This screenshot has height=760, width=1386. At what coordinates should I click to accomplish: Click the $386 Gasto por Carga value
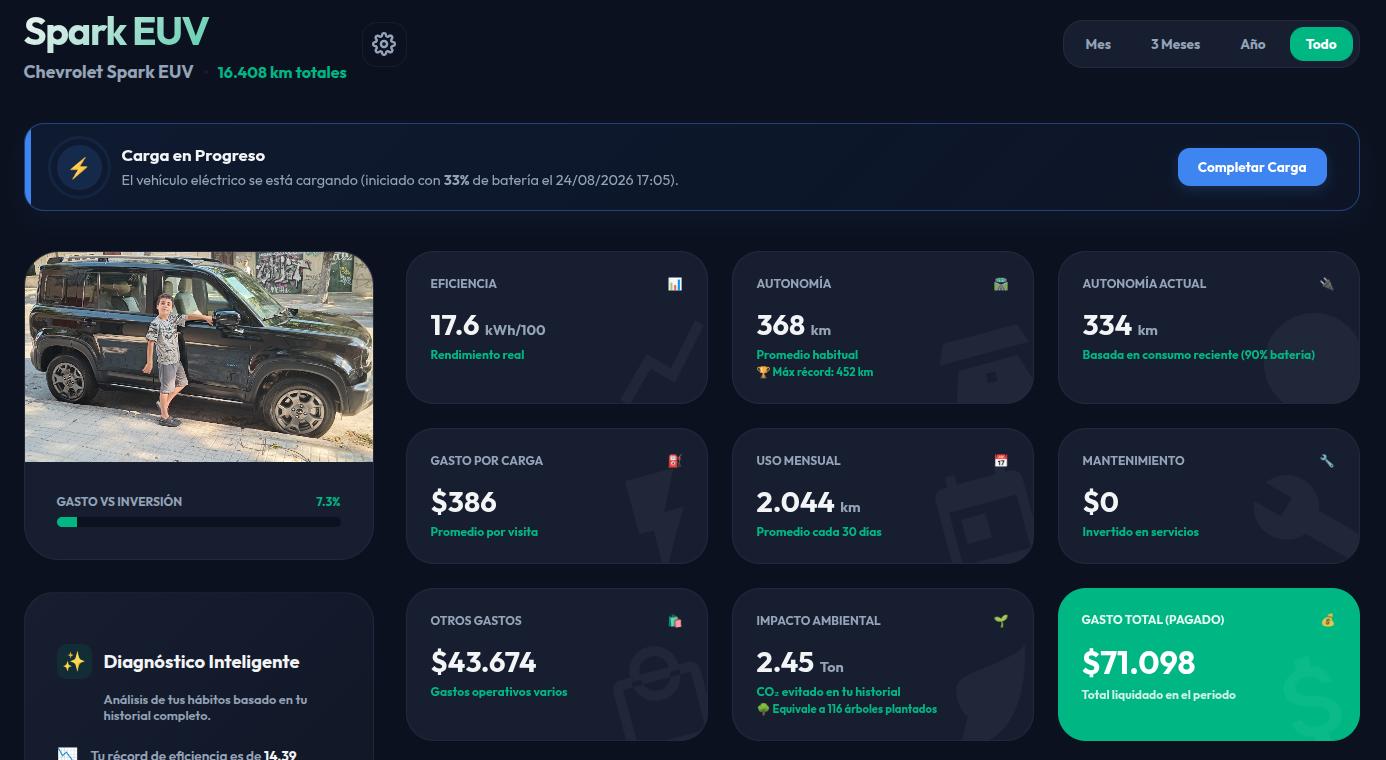464,502
